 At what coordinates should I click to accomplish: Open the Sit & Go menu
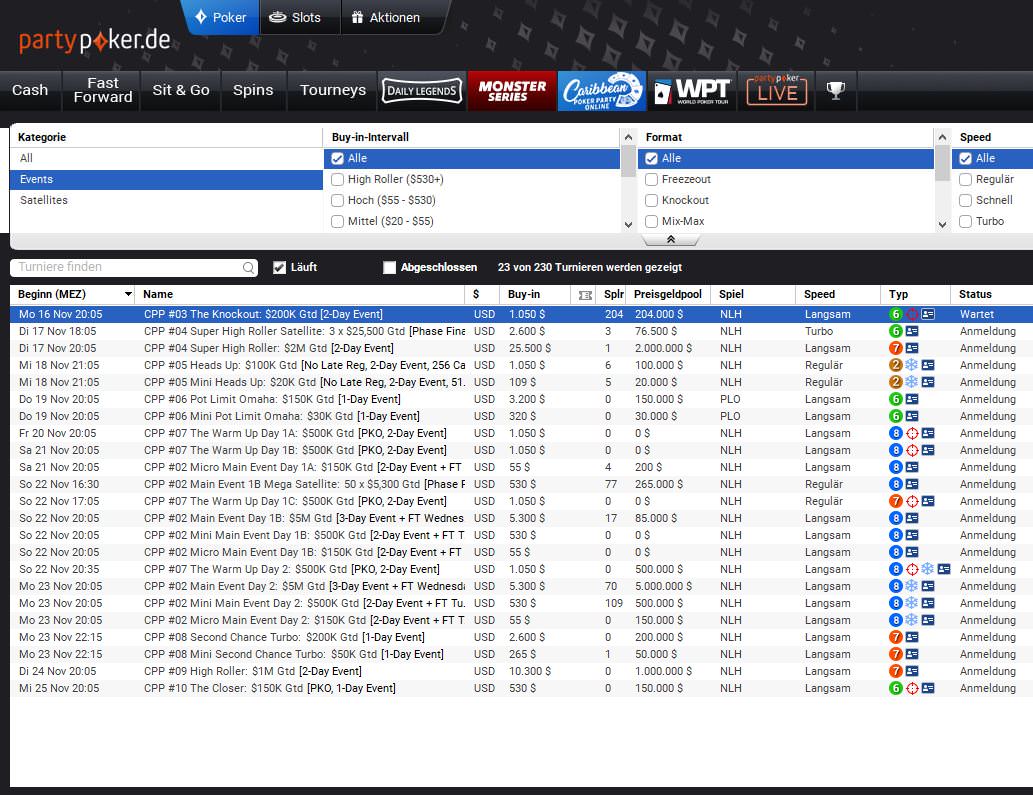[x=181, y=90]
